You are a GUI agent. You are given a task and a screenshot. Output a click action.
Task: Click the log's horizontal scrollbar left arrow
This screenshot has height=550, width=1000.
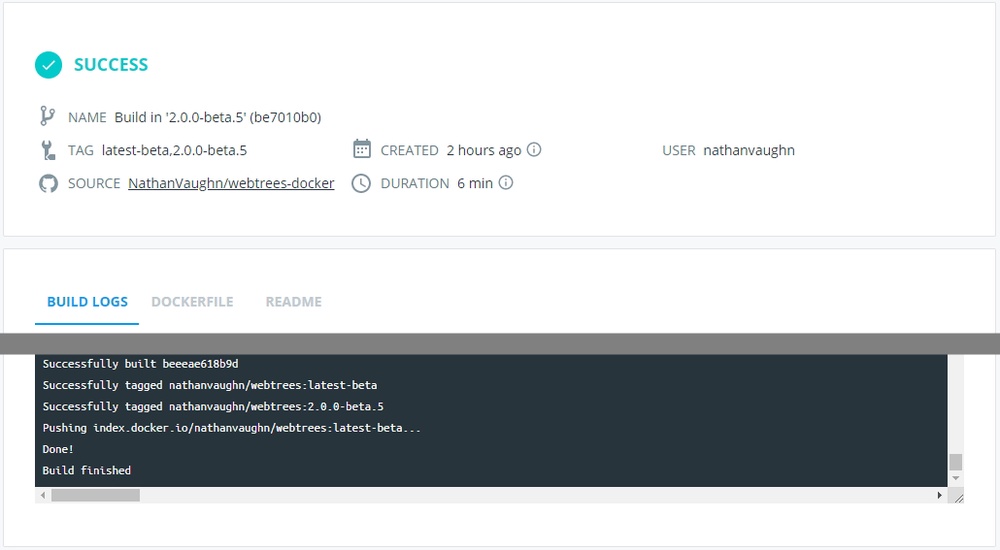43,495
